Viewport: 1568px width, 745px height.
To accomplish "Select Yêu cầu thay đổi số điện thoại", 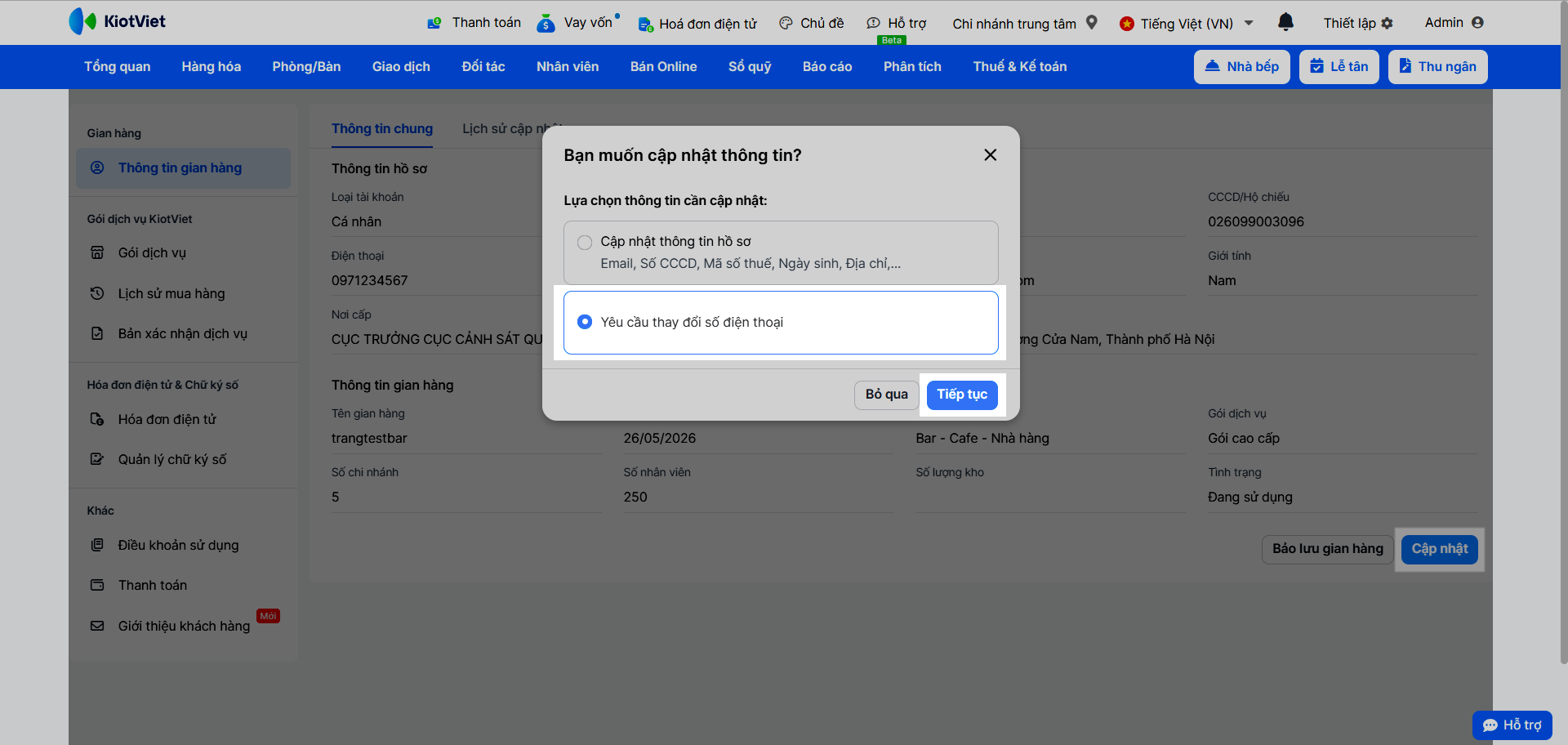I will [x=585, y=322].
